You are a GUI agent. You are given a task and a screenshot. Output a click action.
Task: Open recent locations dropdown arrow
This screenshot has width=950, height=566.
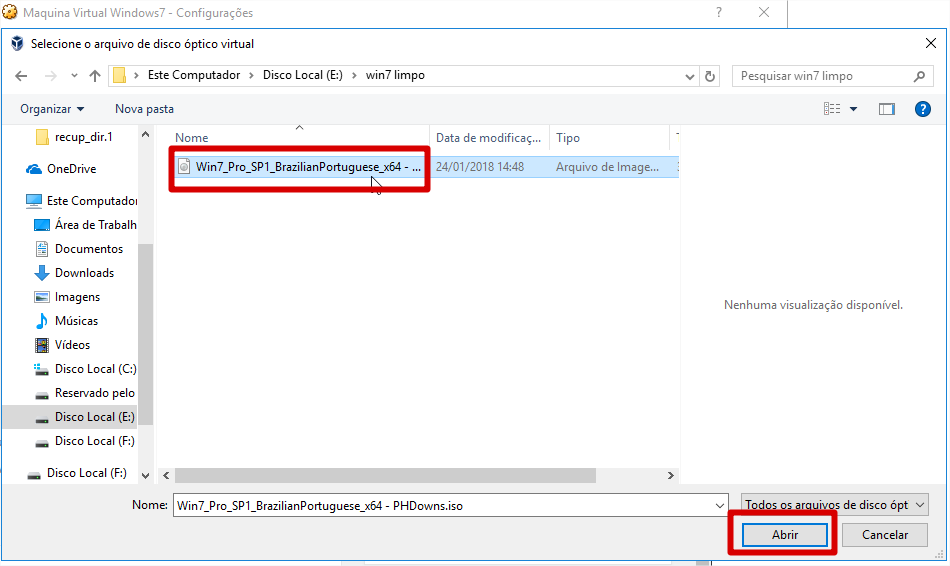click(x=74, y=76)
